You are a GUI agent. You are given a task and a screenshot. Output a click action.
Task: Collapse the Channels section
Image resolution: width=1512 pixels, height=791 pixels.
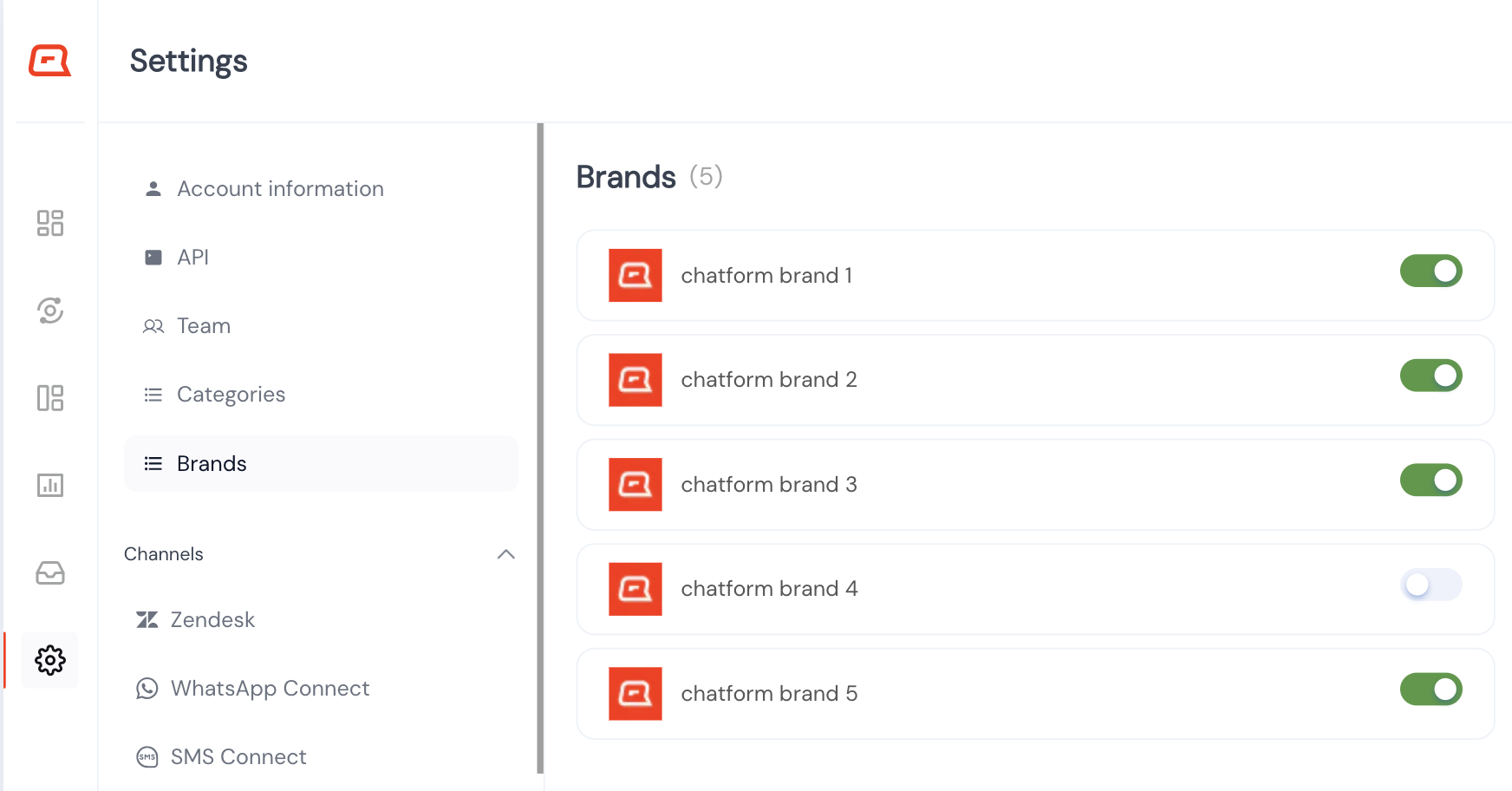point(506,554)
